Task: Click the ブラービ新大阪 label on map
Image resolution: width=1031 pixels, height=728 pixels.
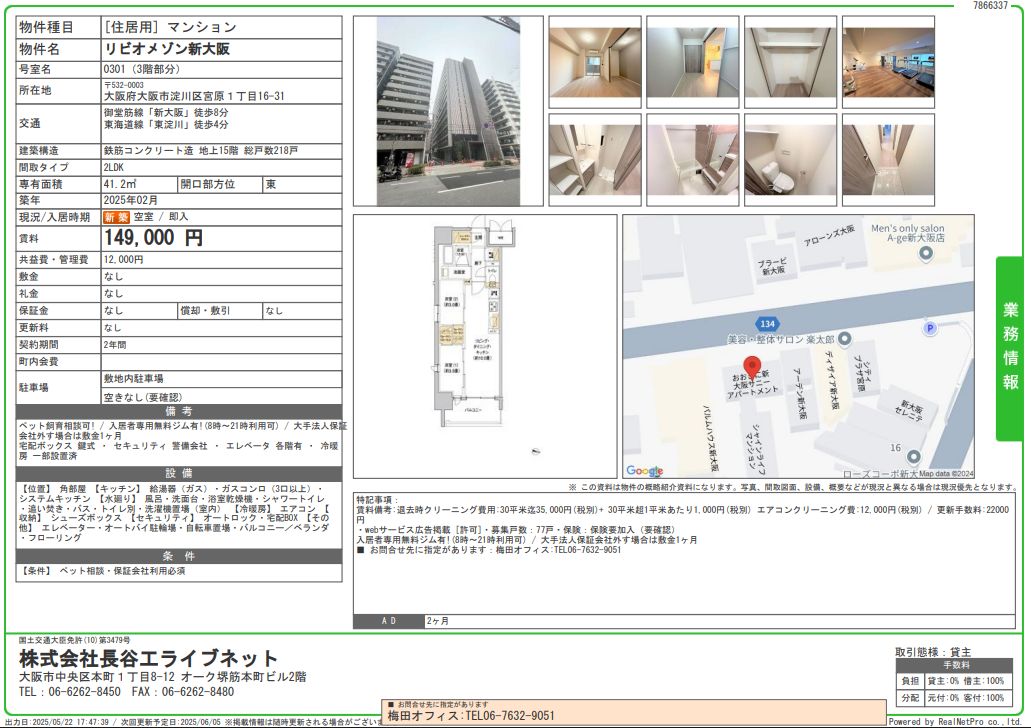Action: [x=772, y=266]
